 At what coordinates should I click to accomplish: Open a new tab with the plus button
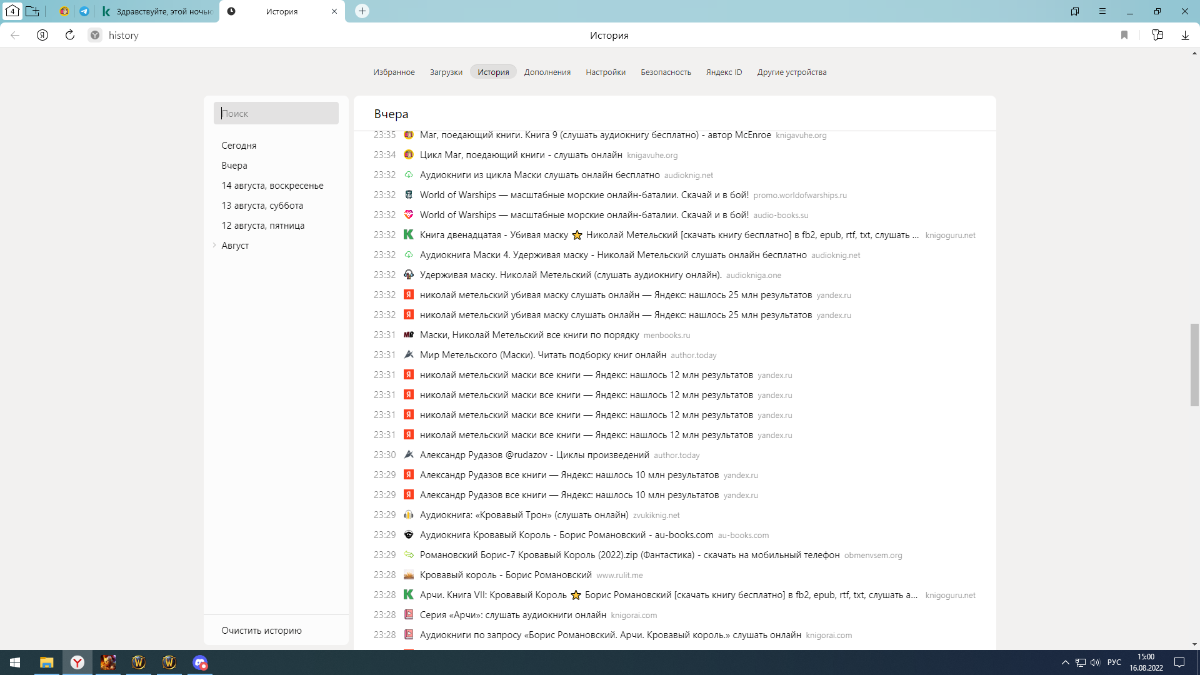362,11
